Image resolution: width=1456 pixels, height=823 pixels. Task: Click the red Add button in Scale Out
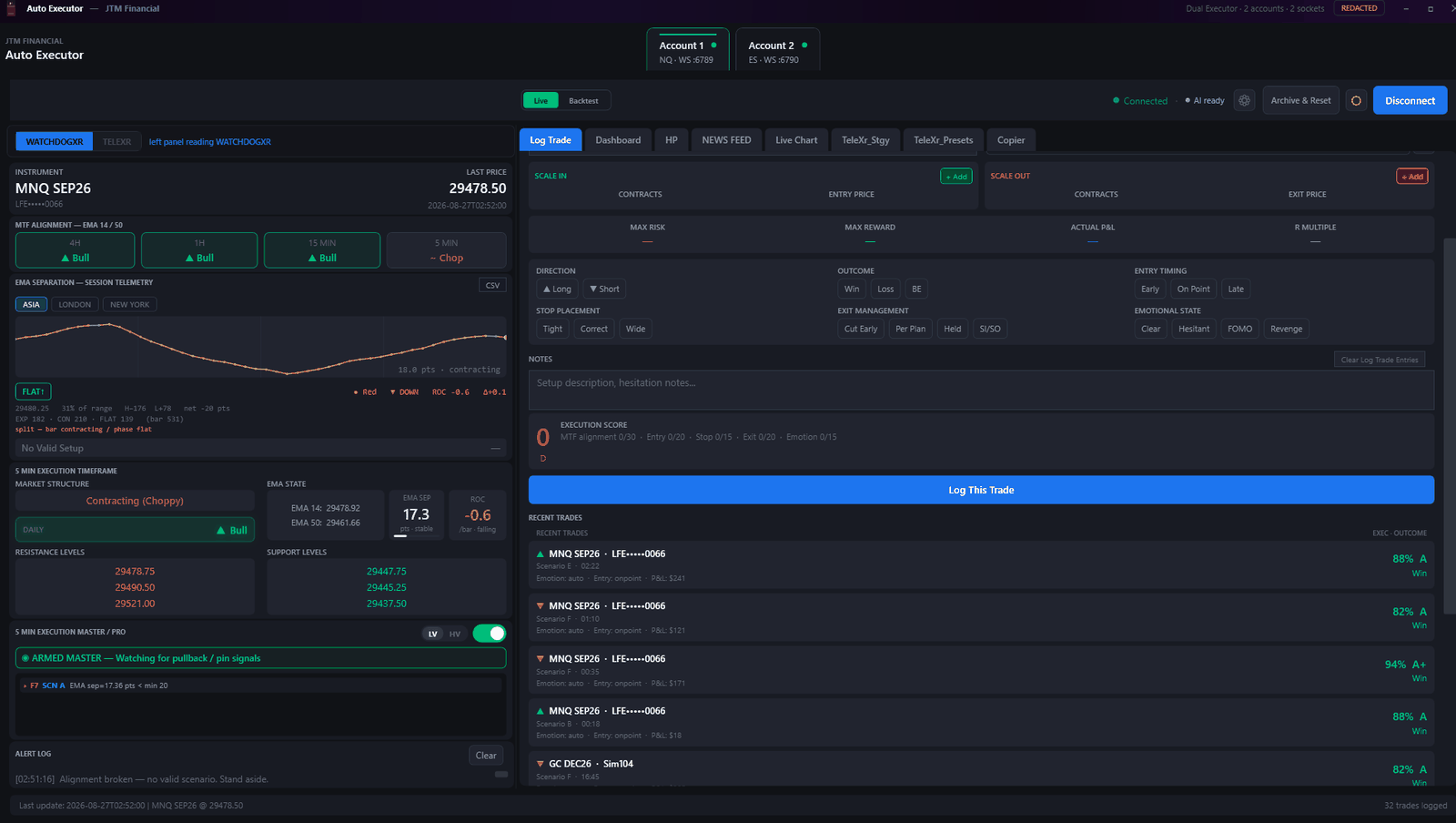(x=1411, y=177)
